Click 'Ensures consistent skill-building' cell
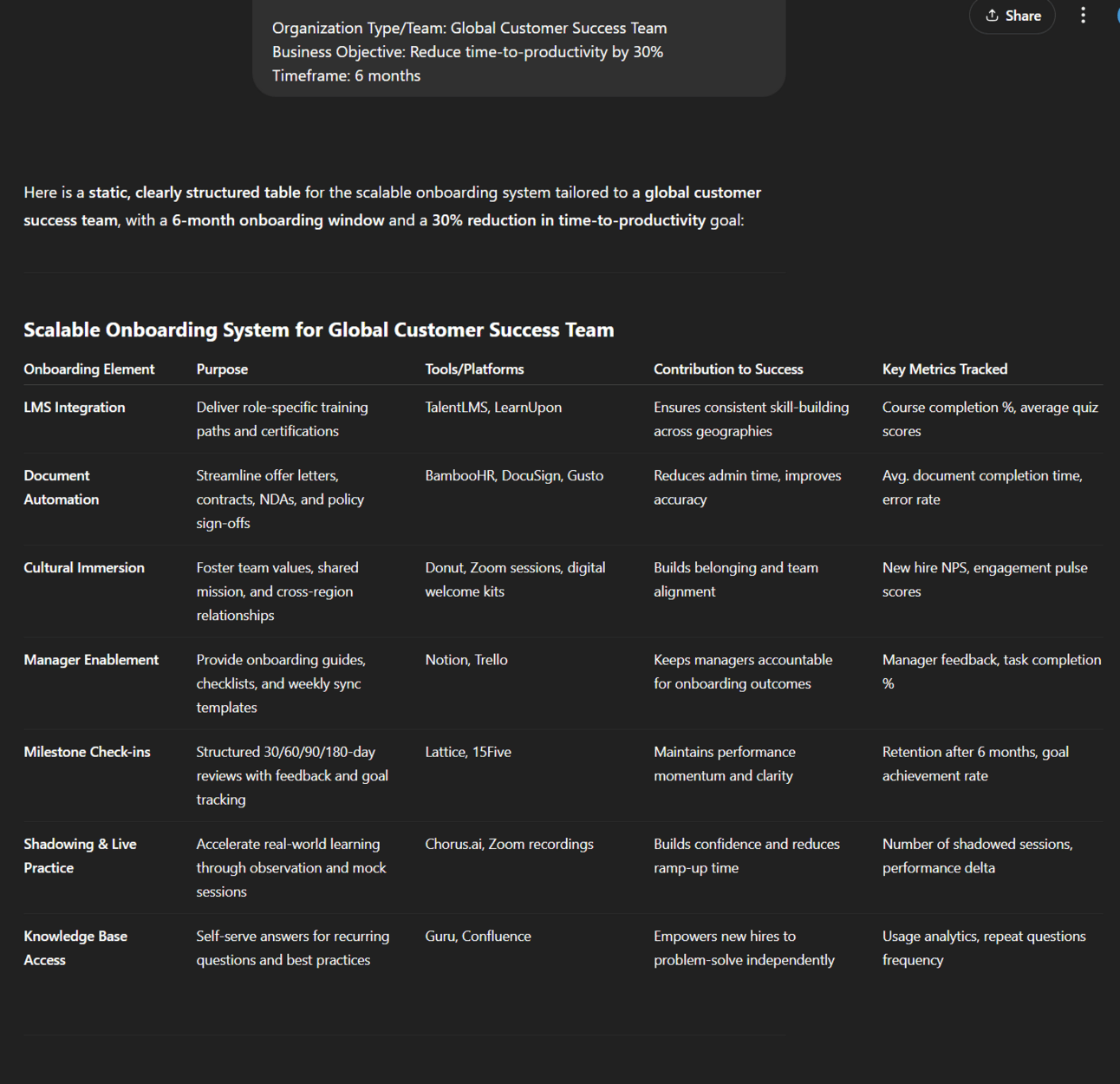 coord(752,419)
